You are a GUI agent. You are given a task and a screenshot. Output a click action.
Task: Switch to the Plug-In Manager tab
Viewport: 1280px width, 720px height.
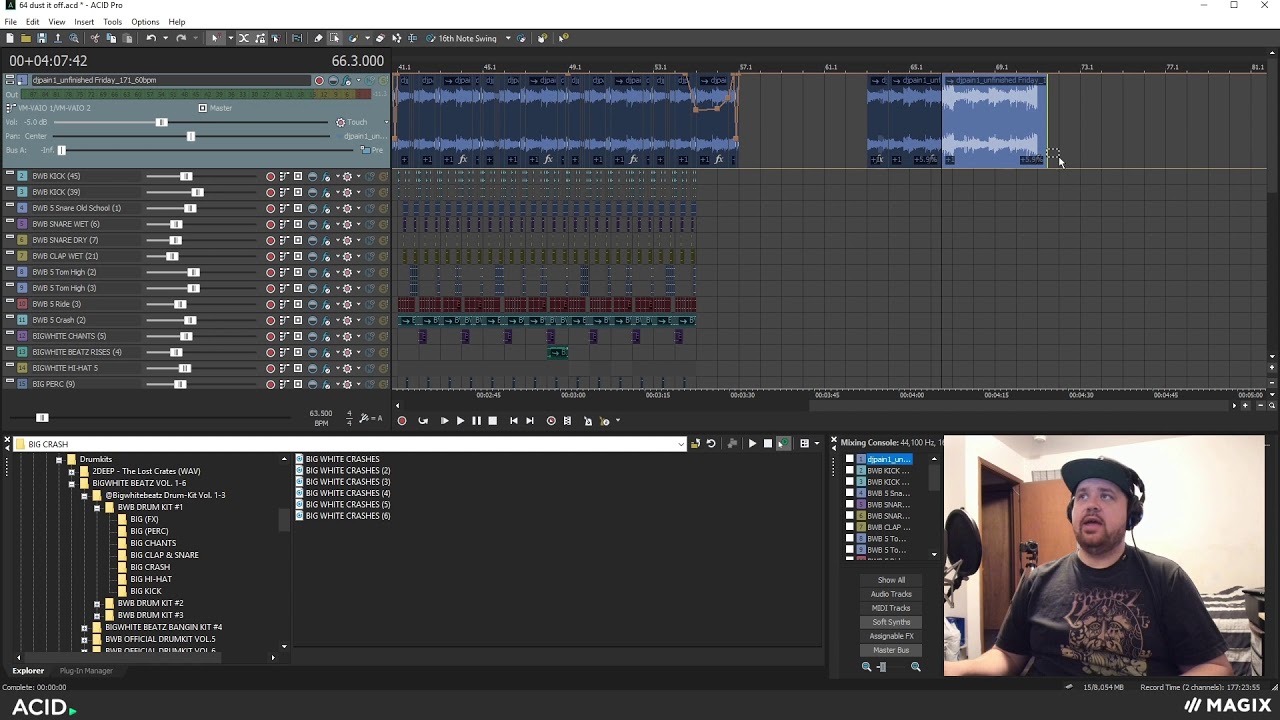coord(86,670)
